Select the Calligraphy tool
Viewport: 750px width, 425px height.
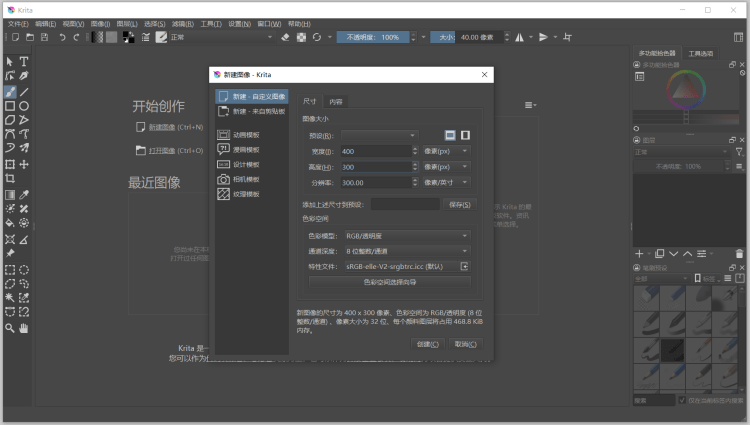[24, 76]
